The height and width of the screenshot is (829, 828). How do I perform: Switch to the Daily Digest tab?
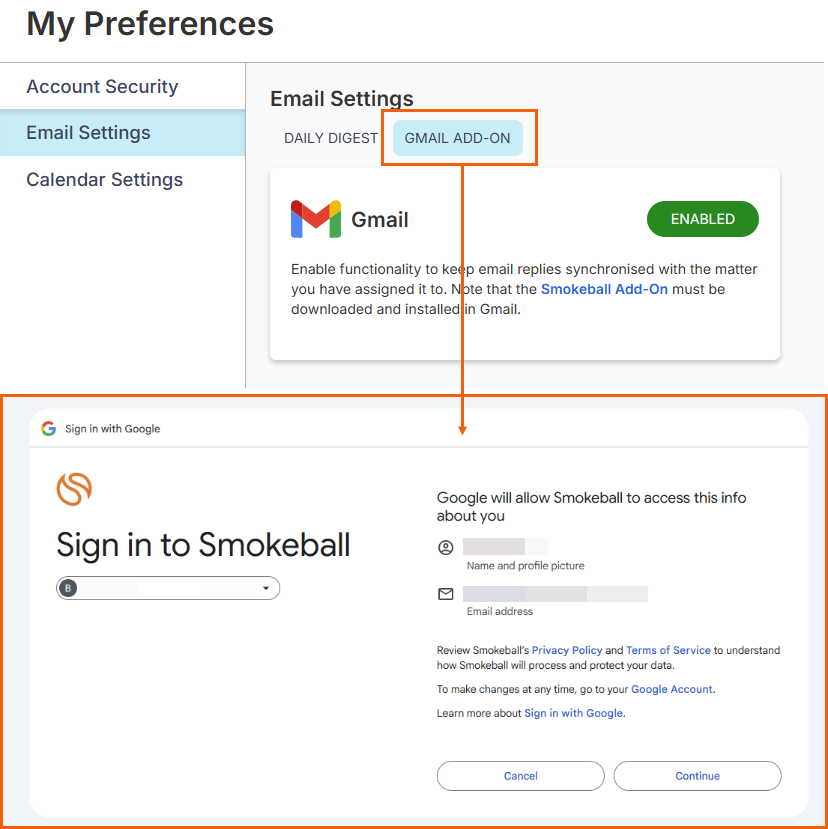[331, 138]
